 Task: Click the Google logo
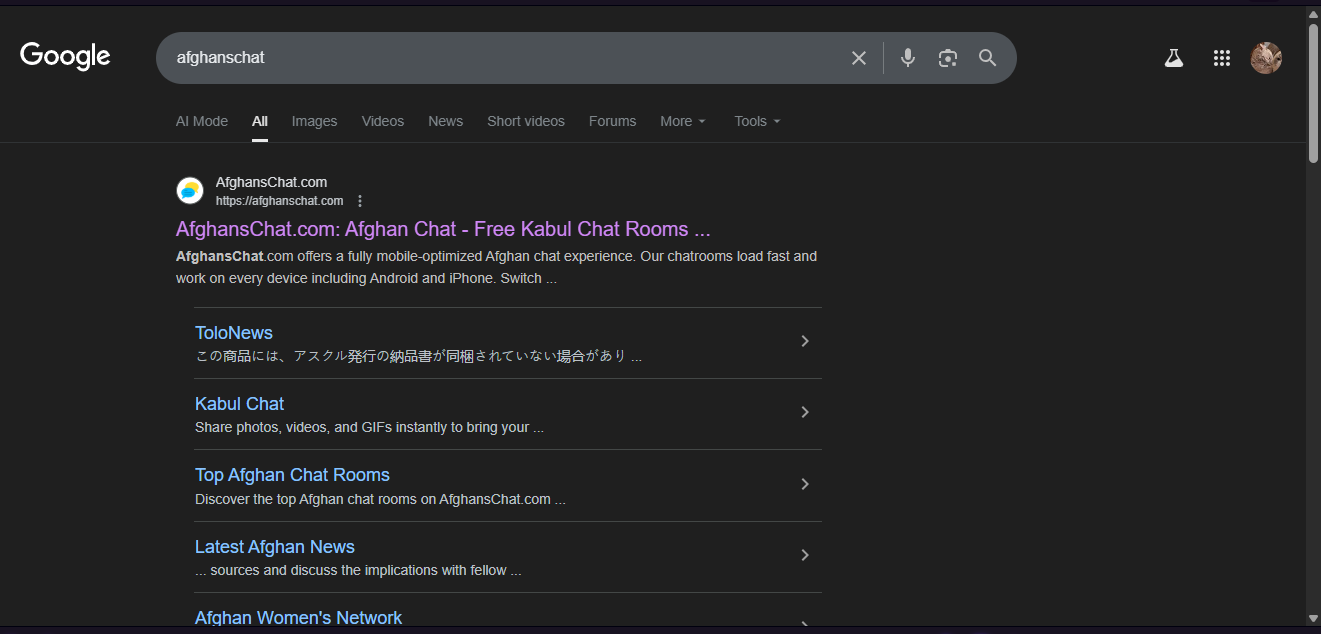pos(65,57)
